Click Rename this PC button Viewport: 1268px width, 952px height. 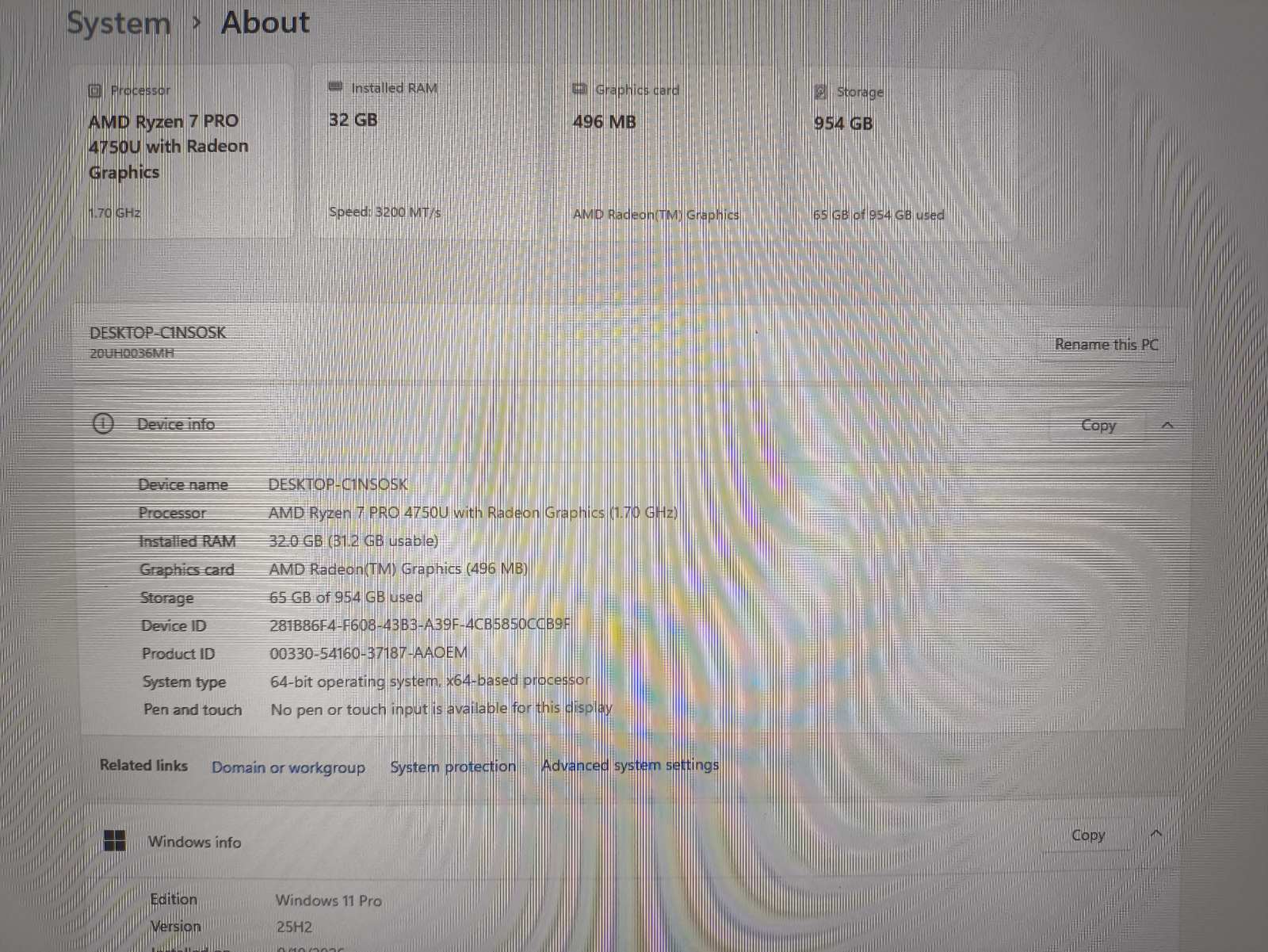click(1106, 344)
